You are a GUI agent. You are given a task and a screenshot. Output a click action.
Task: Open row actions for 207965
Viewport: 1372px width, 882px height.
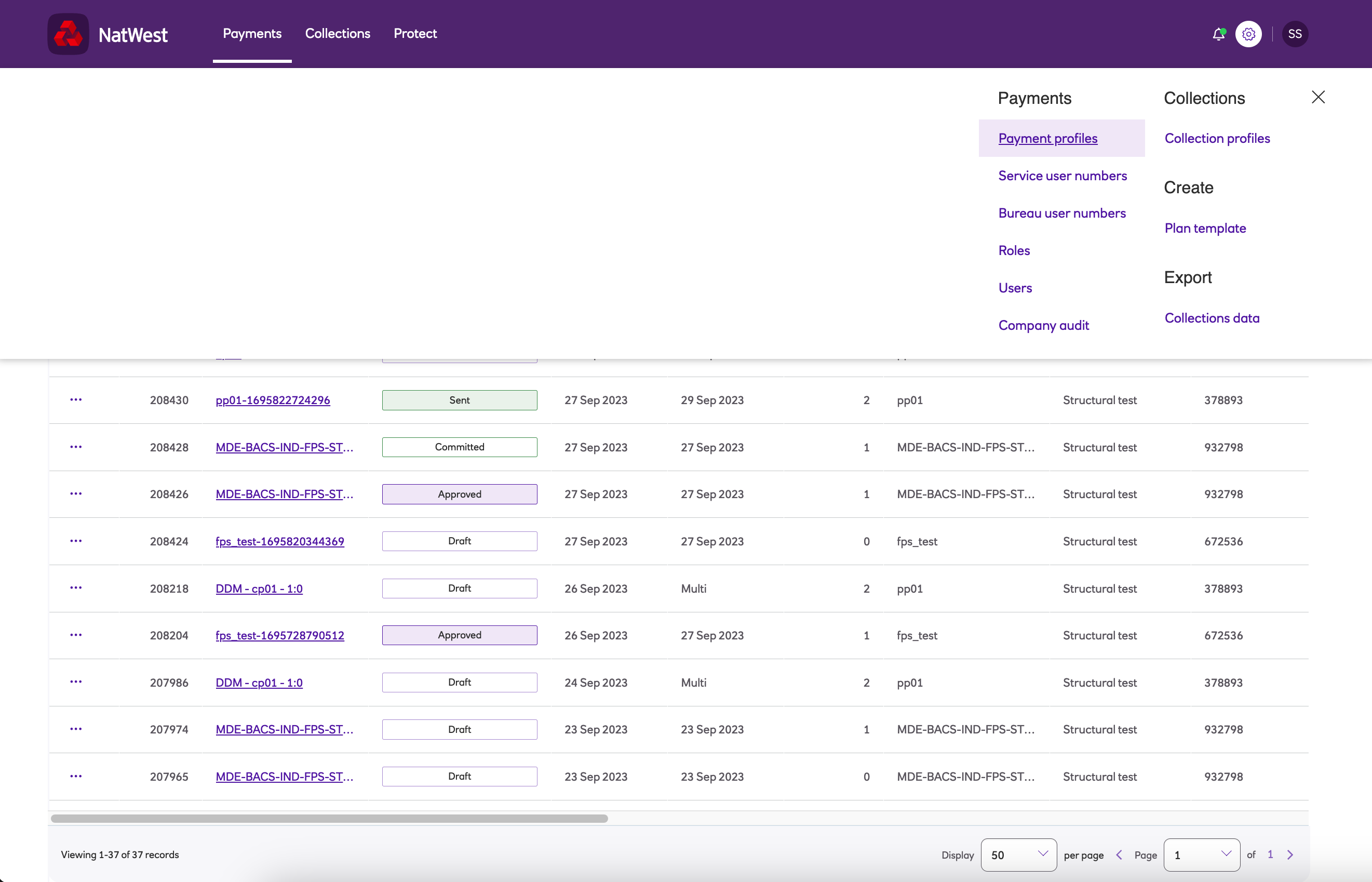coord(76,777)
